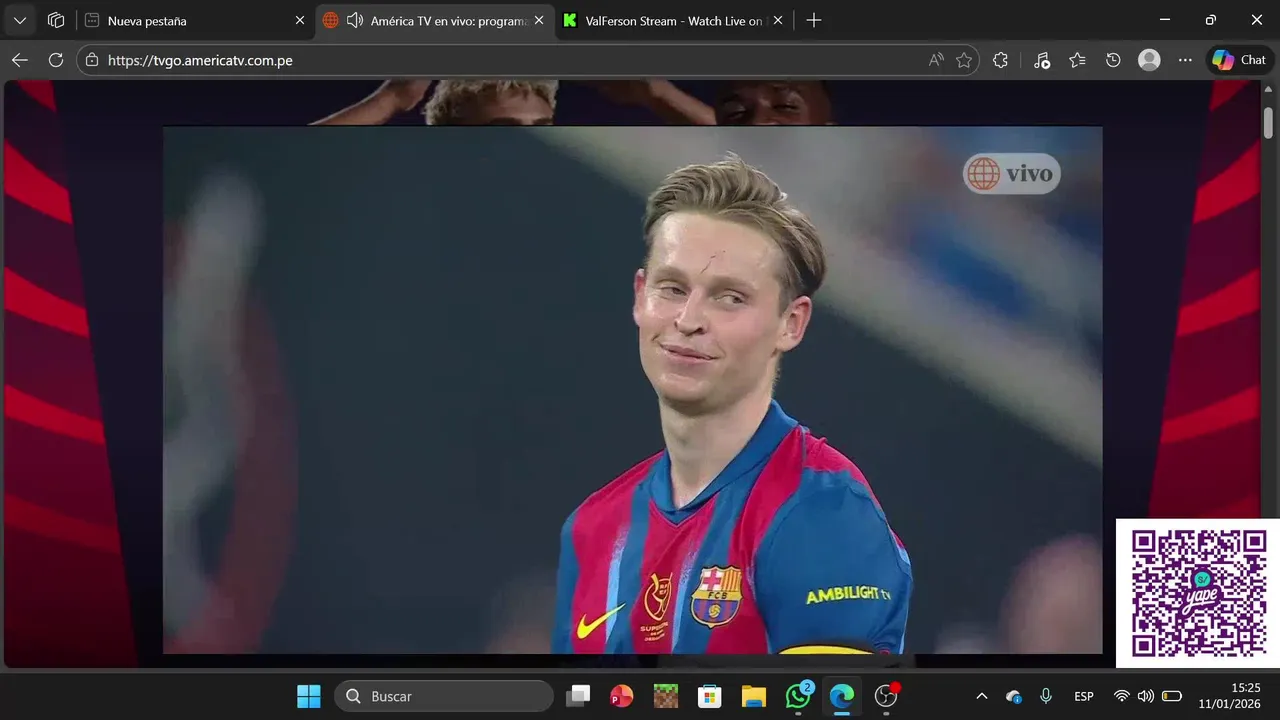The image size is (1280, 720).
Task: Change the ESP input language
Action: point(1084,696)
